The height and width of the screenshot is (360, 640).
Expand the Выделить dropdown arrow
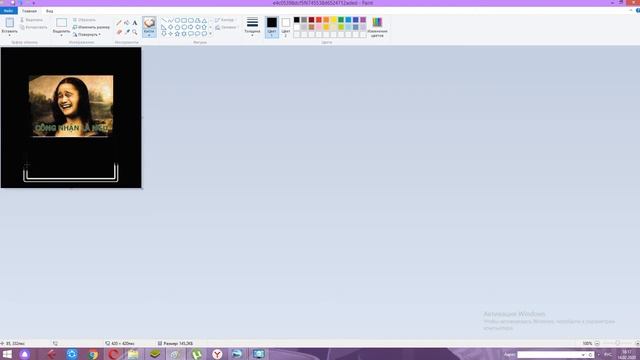pos(62,35)
